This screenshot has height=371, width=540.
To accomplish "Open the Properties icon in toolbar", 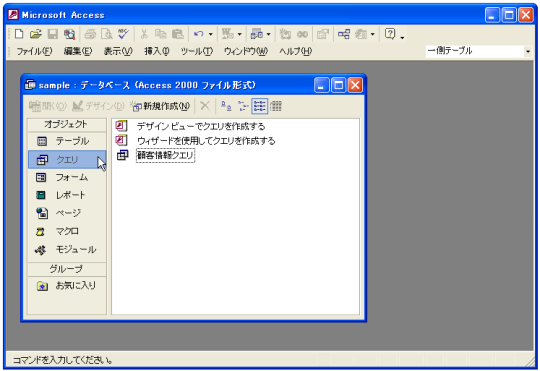I will point(323,34).
